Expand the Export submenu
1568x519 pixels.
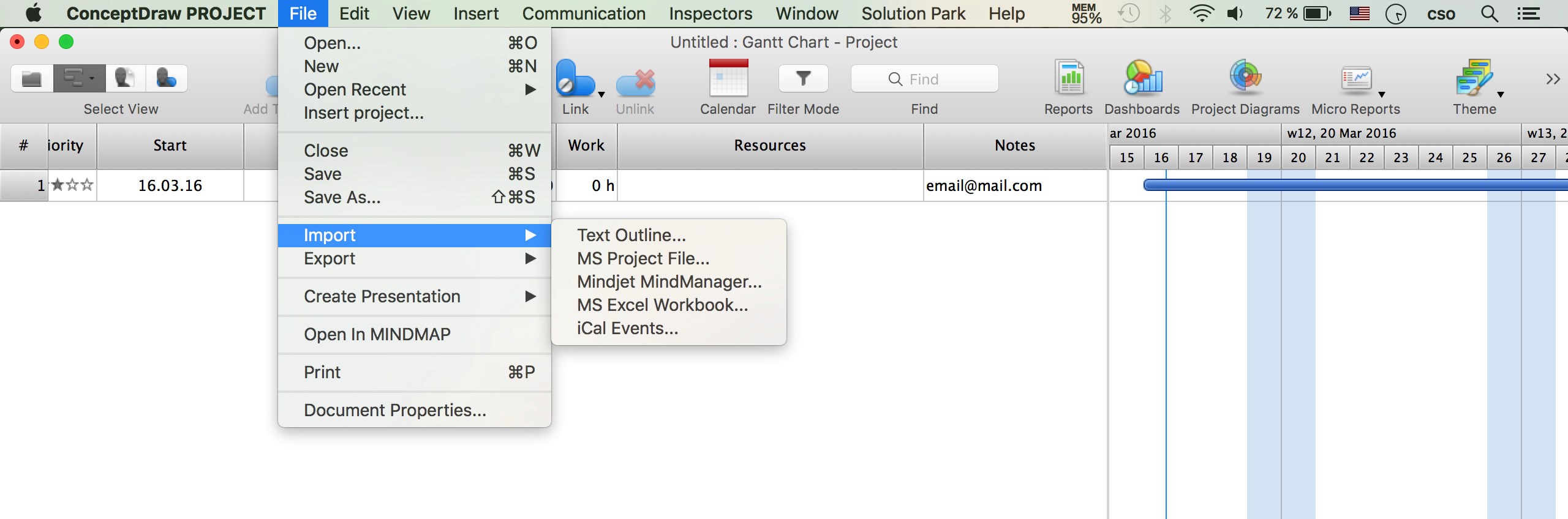click(415, 258)
